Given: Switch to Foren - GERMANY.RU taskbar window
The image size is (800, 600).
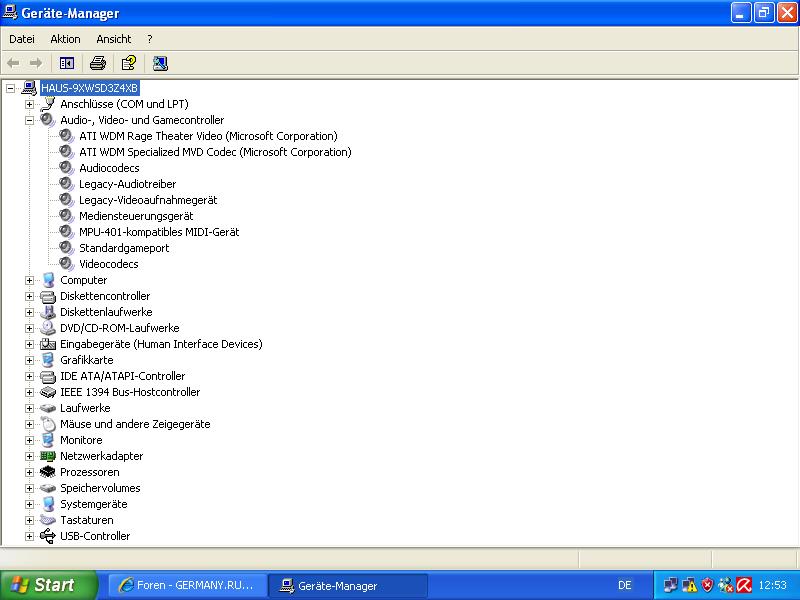Looking at the screenshot, I should [x=187, y=585].
